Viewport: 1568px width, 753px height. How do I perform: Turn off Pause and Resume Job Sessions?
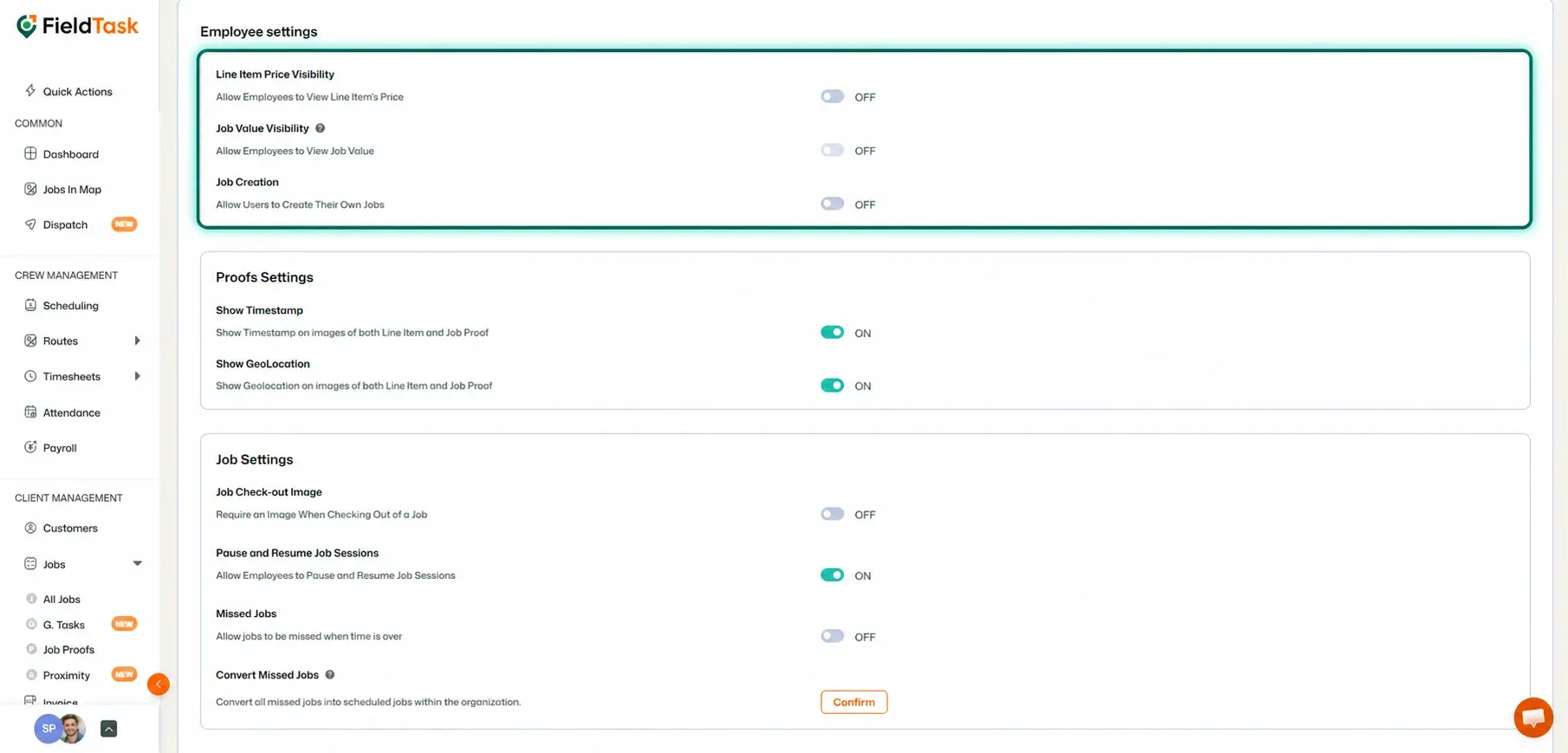[x=833, y=574]
